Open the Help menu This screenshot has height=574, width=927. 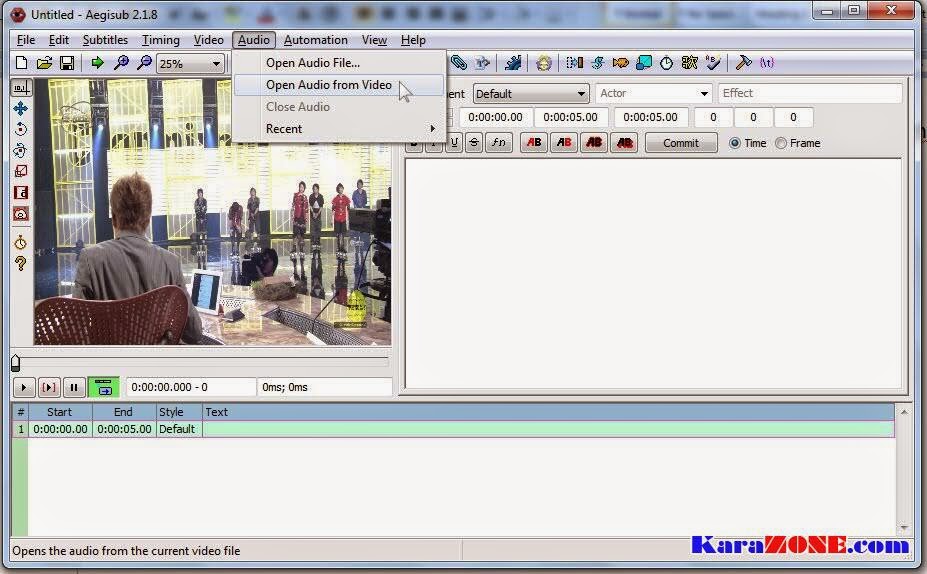pos(413,40)
